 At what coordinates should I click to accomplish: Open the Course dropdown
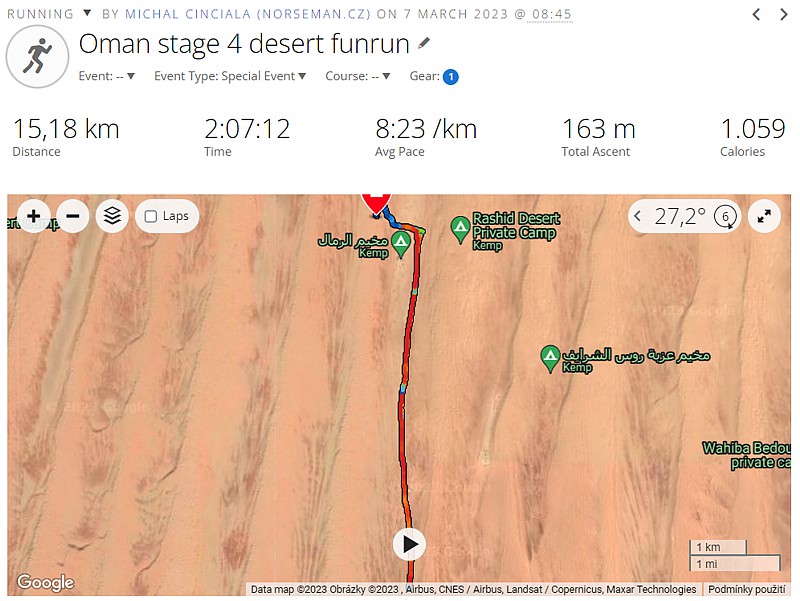click(358, 76)
